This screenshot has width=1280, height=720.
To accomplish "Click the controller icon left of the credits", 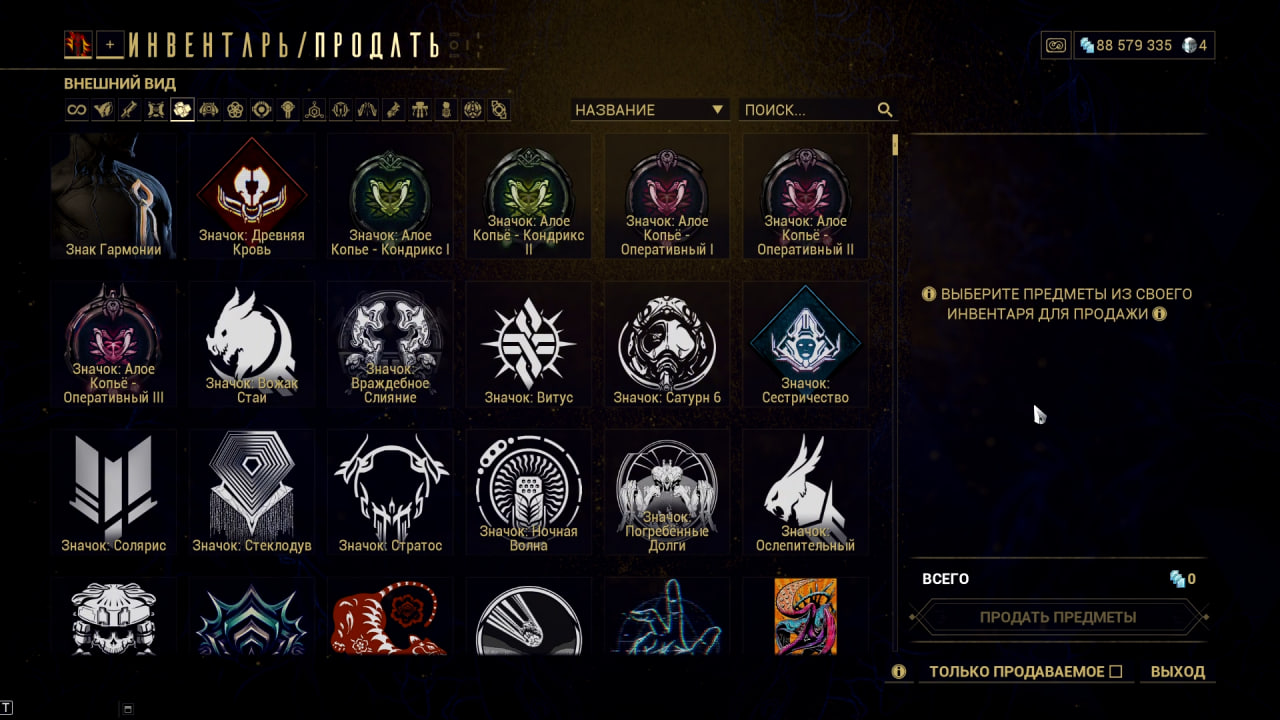I will (x=1056, y=45).
